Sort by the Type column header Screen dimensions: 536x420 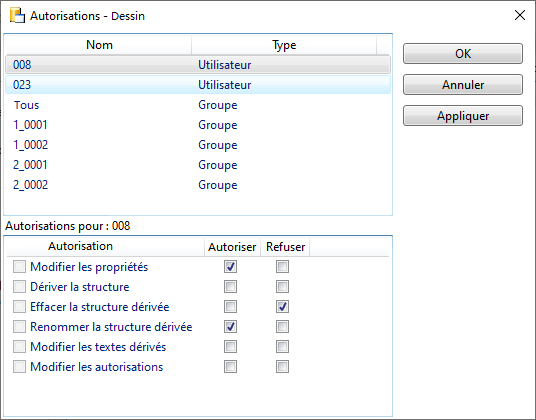(x=284, y=45)
